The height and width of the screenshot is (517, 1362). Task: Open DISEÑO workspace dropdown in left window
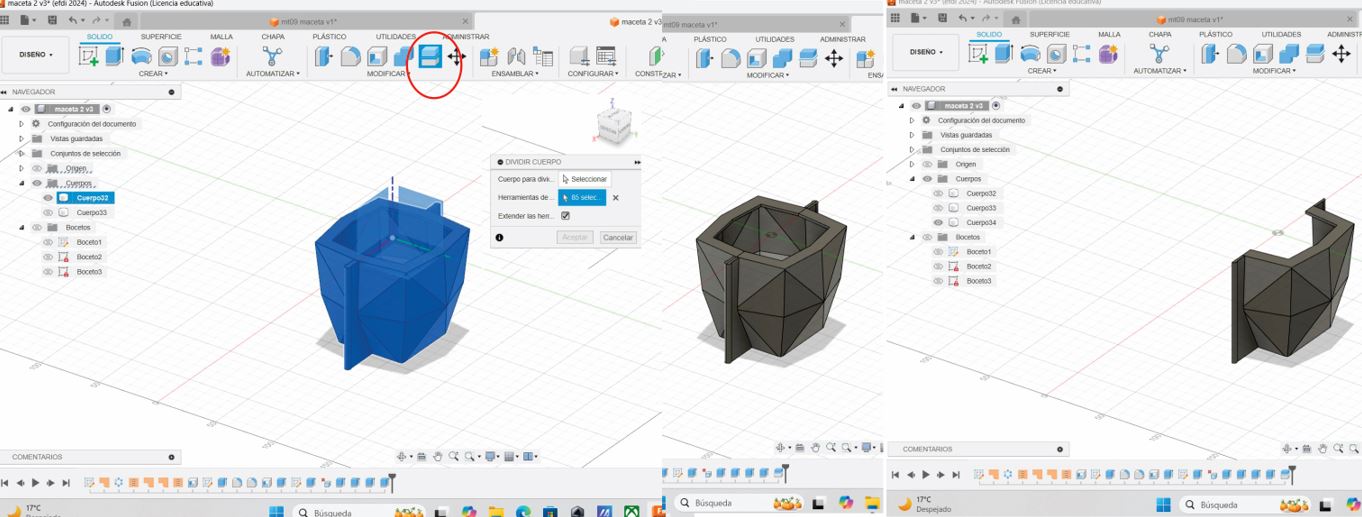tap(37, 56)
